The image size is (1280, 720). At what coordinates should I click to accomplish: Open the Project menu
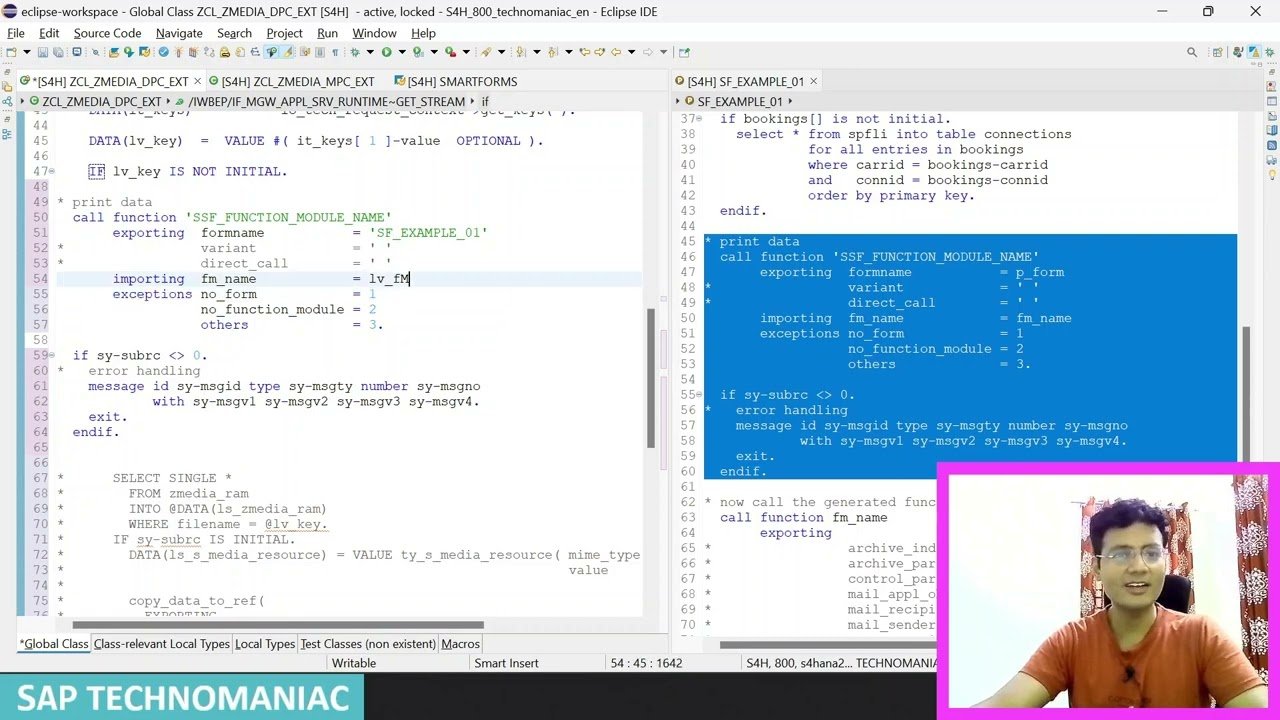point(284,33)
